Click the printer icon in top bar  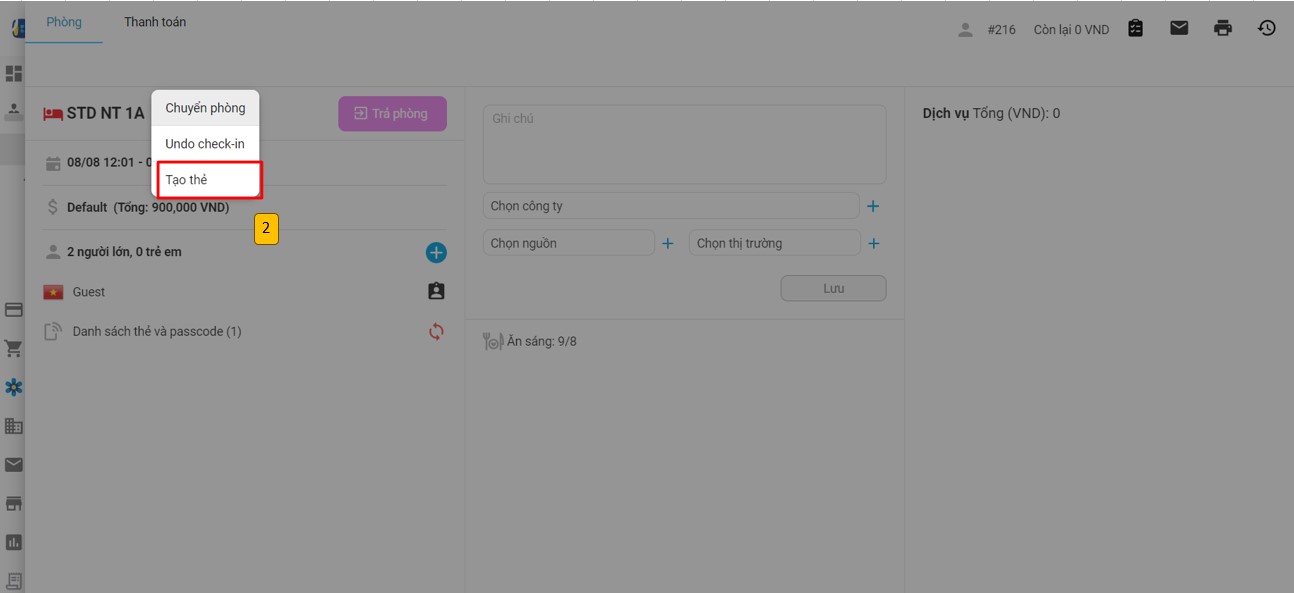click(x=1222, y=28)
